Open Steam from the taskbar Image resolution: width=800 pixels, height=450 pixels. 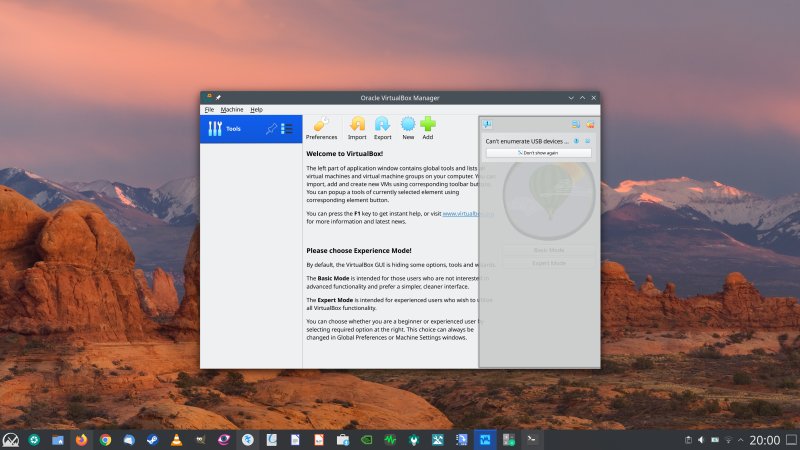(x=153, y=440)
